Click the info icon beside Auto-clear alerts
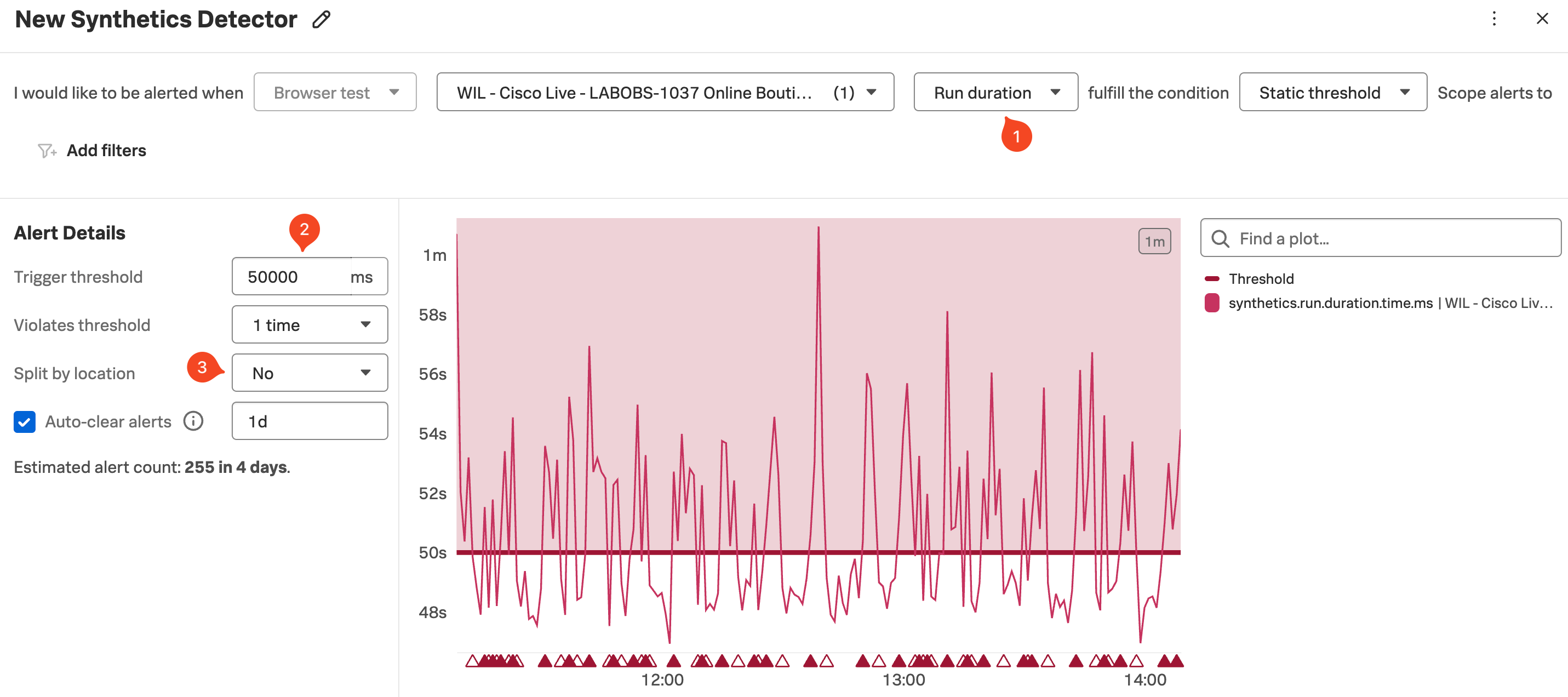 (193, 421)
